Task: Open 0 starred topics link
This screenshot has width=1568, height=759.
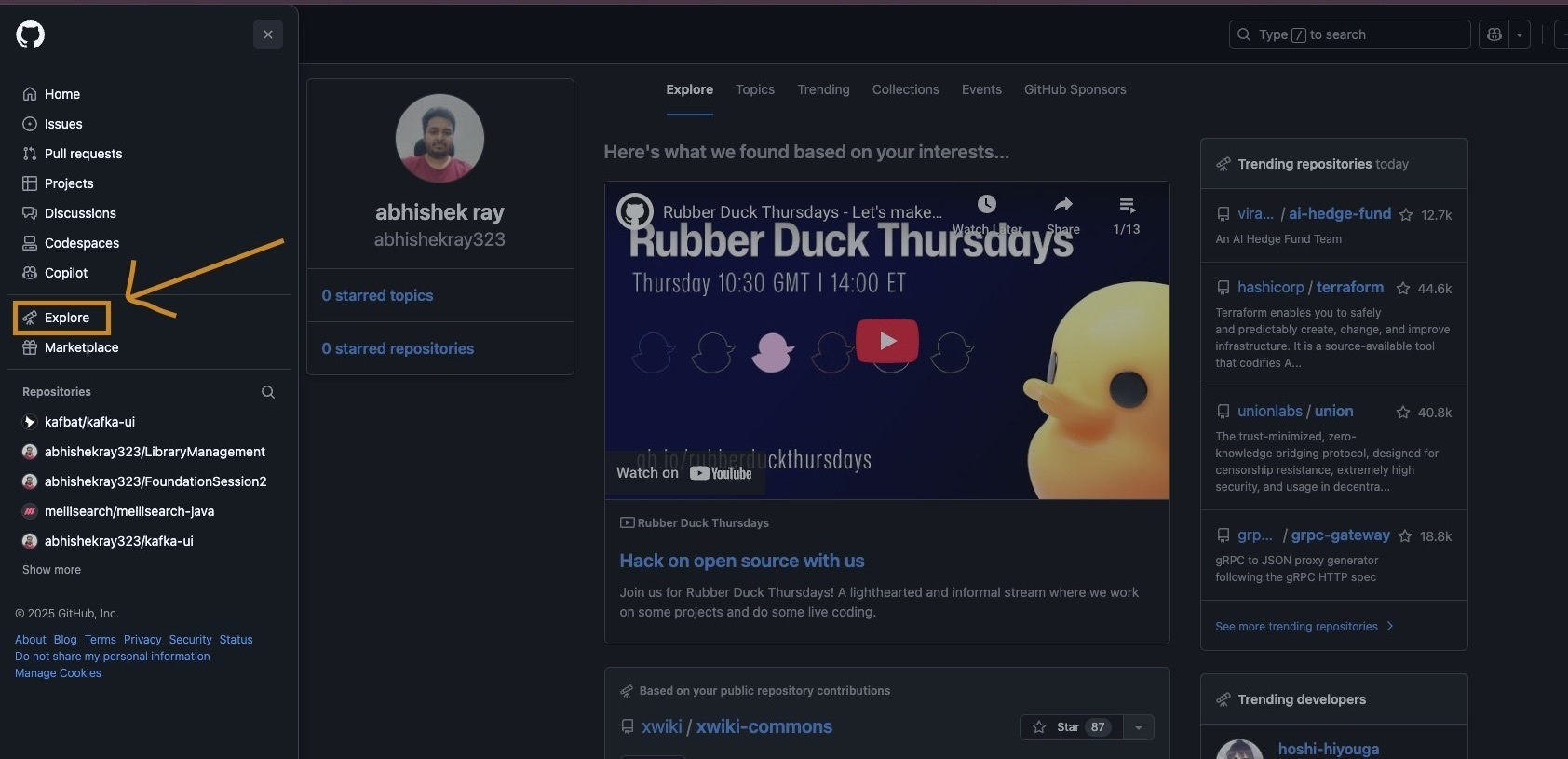Action: [x=377, y=295]
